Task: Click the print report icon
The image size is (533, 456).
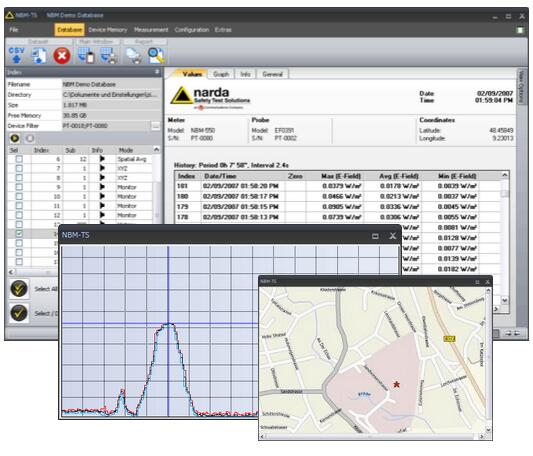Action: 134,56
